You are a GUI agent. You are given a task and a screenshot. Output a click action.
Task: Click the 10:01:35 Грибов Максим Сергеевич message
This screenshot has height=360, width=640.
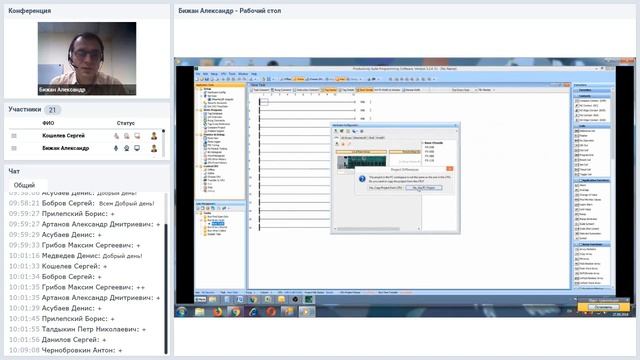point(77,287)
